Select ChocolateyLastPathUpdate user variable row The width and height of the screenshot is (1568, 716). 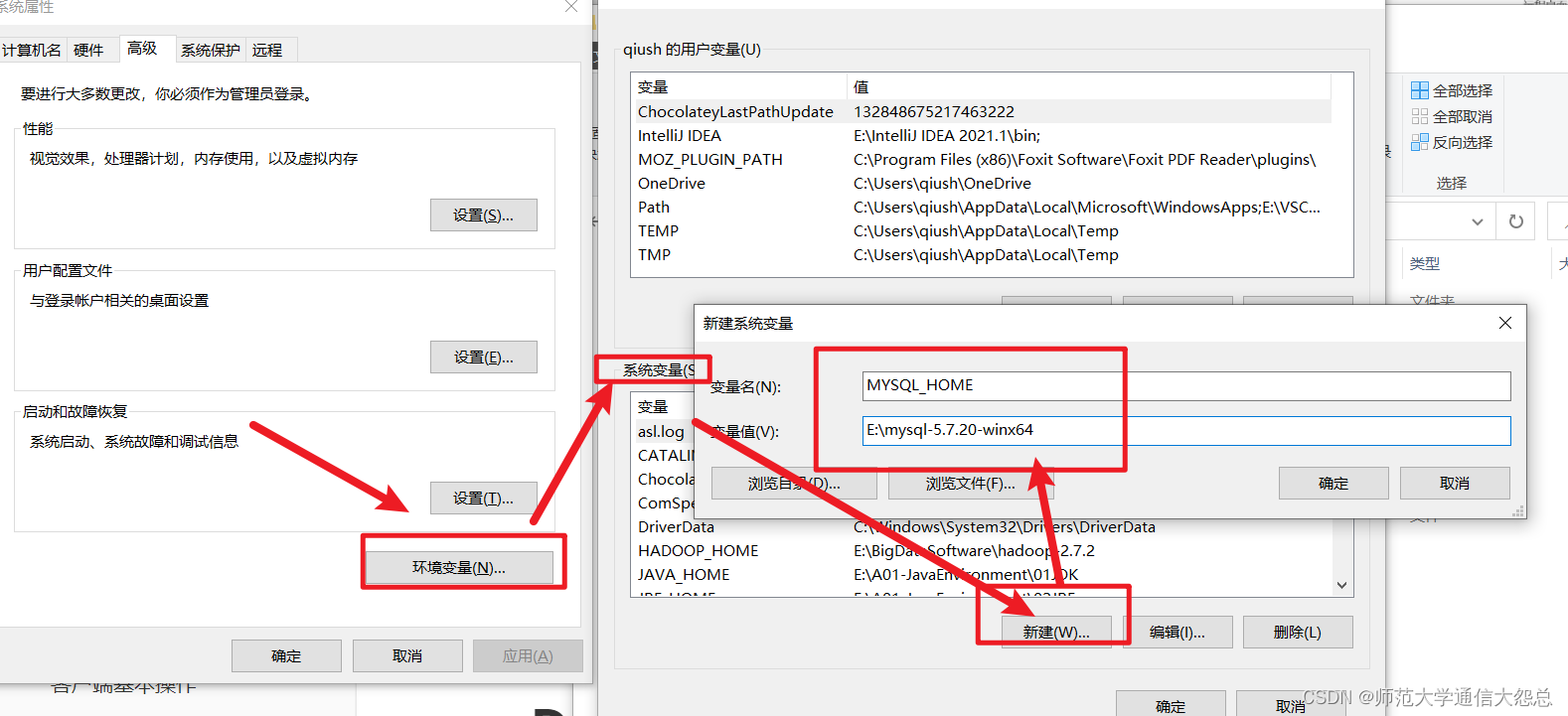click(982, 112)
